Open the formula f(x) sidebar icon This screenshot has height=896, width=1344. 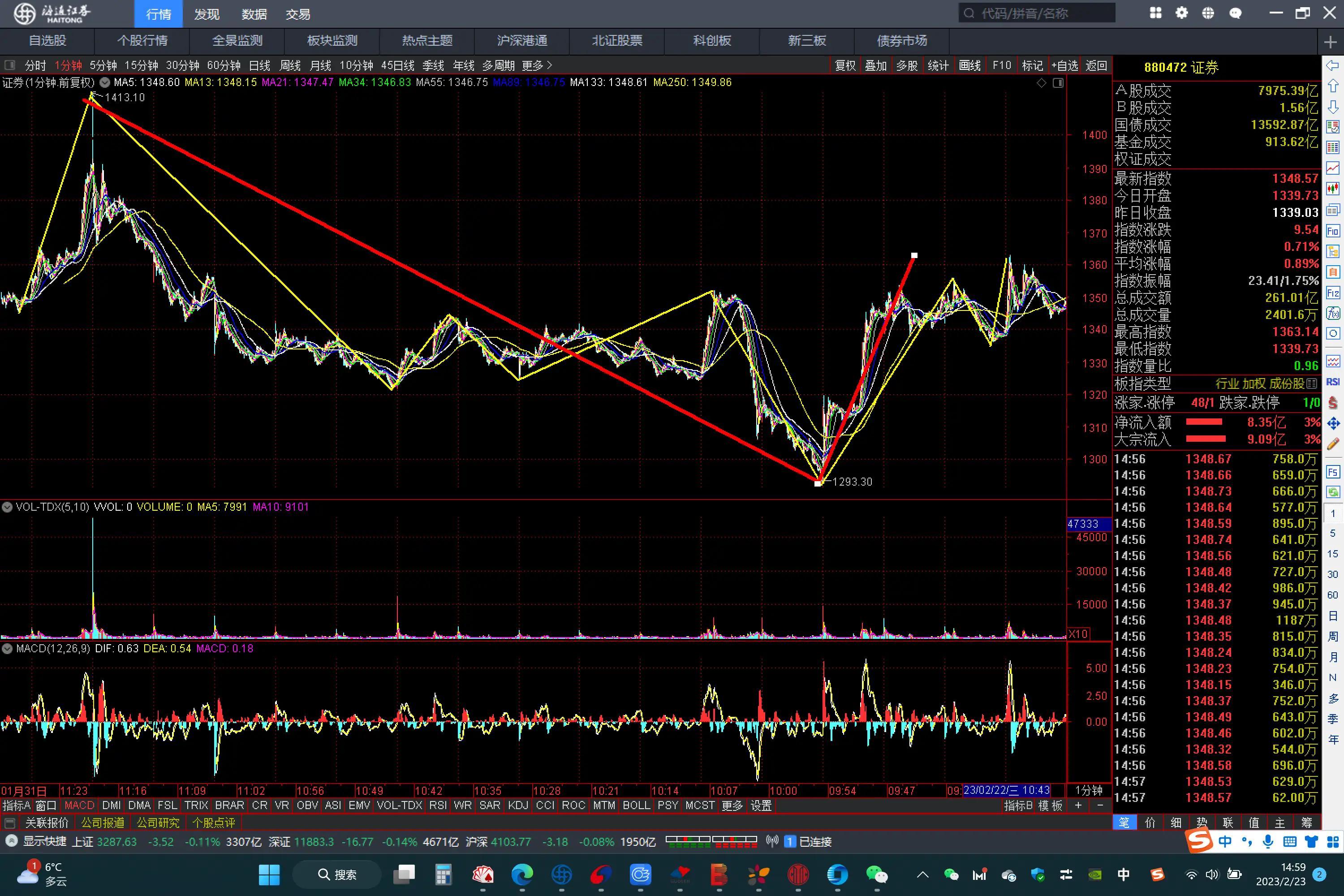[x=1332, y=313]
